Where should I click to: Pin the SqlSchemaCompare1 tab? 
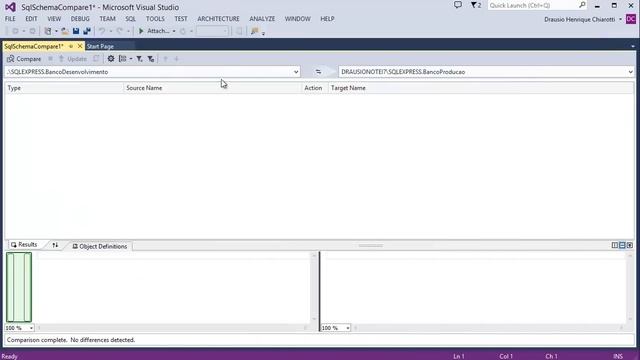(71, 47)
